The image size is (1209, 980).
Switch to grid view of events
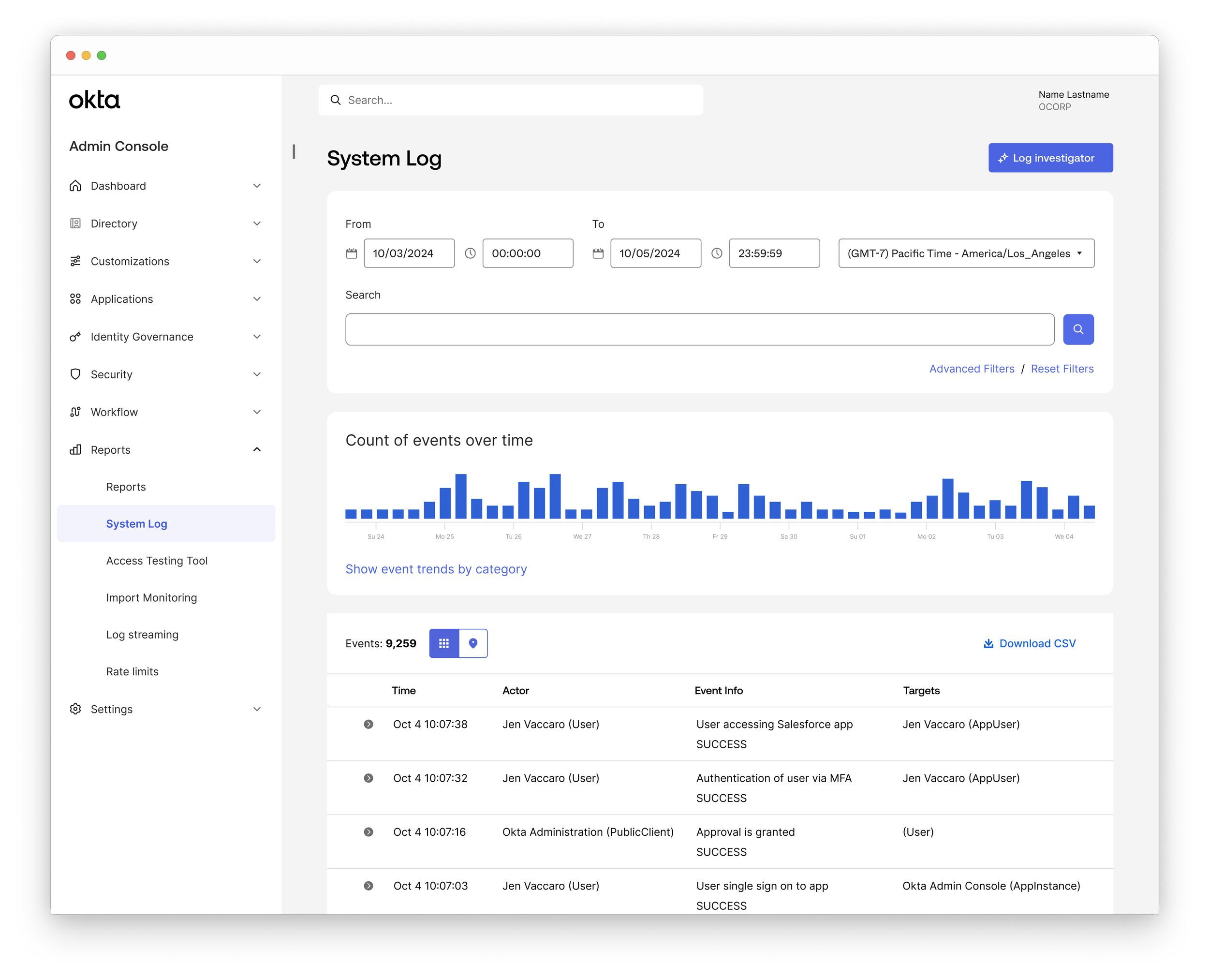point(444,643)
